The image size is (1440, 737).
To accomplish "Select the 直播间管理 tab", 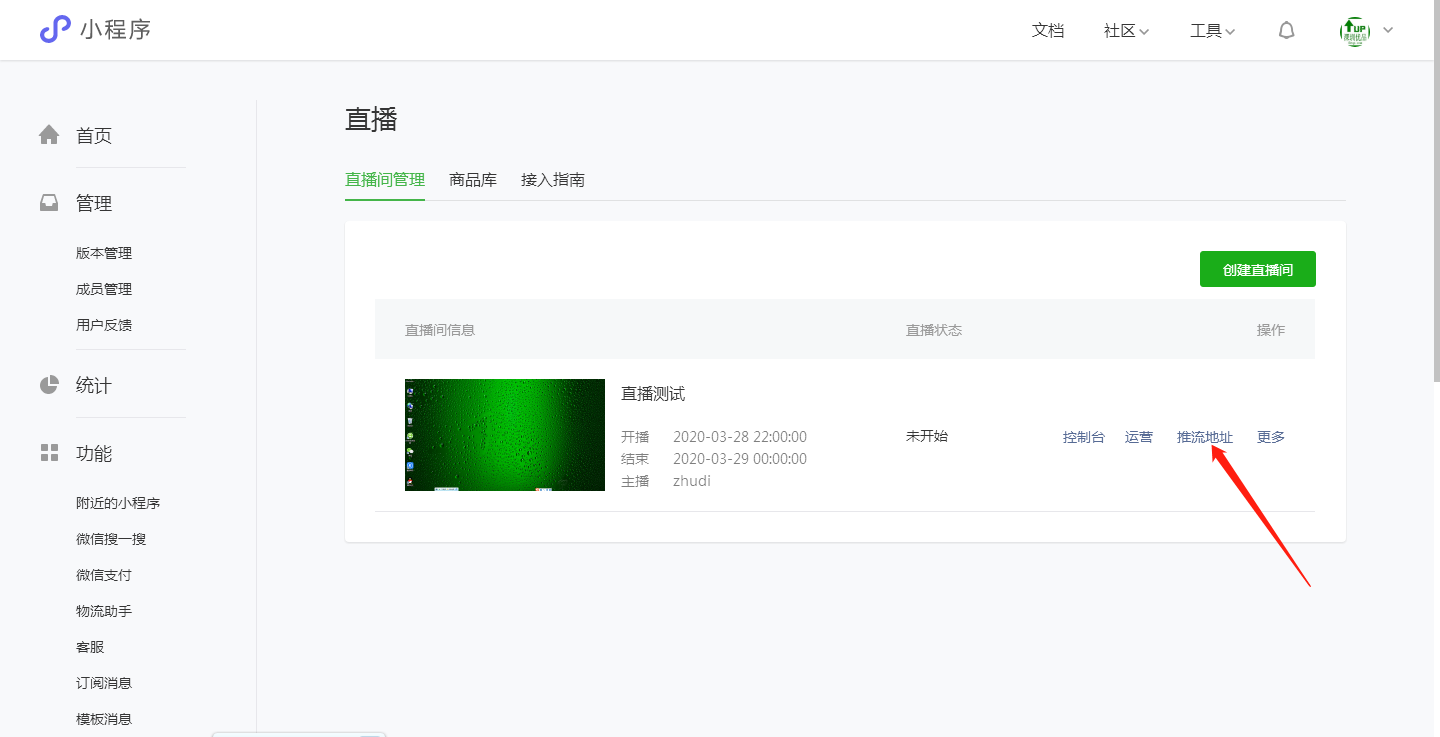I will click(385, 180).
